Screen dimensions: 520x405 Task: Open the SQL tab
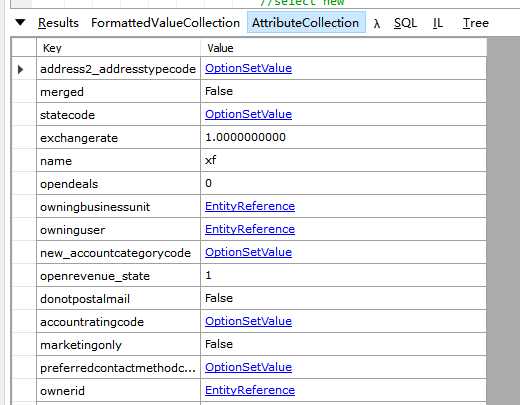405,23
